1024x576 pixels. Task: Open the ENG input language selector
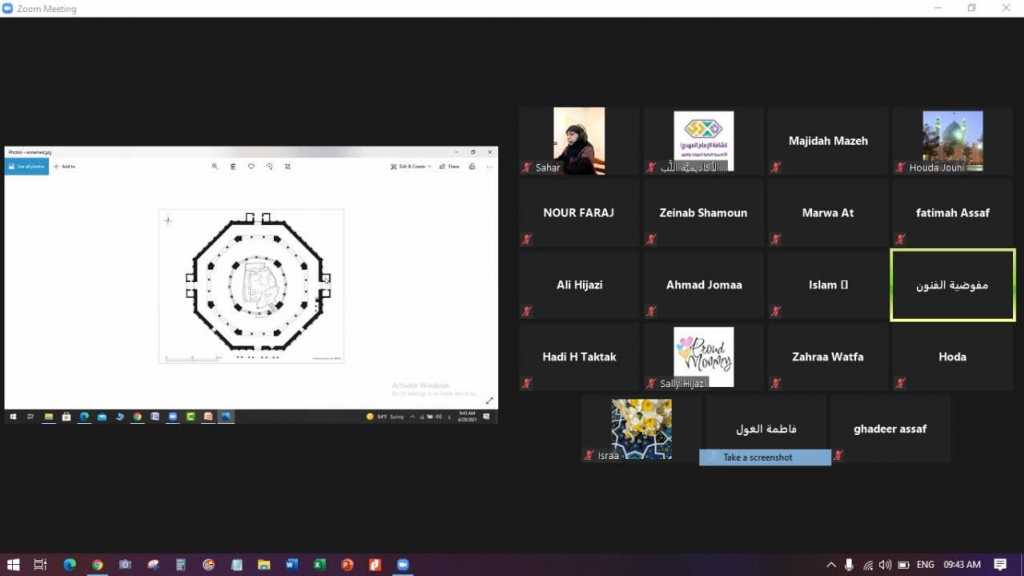927,565
